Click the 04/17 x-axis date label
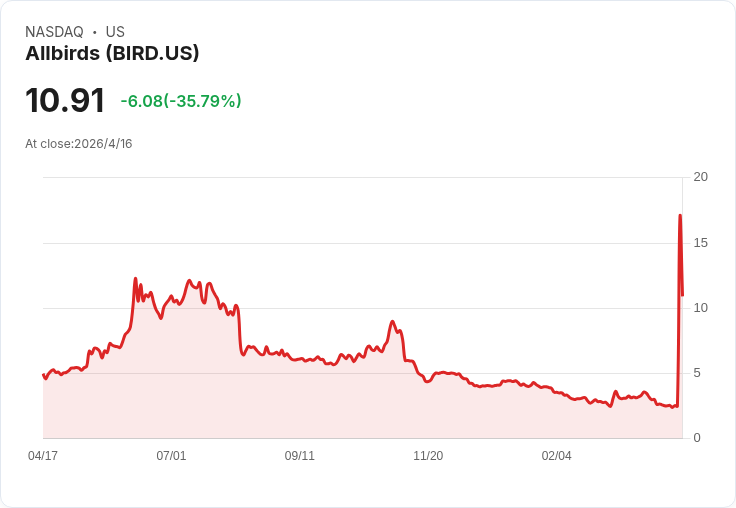Screen dimensions: 736x508 [43, 456]
